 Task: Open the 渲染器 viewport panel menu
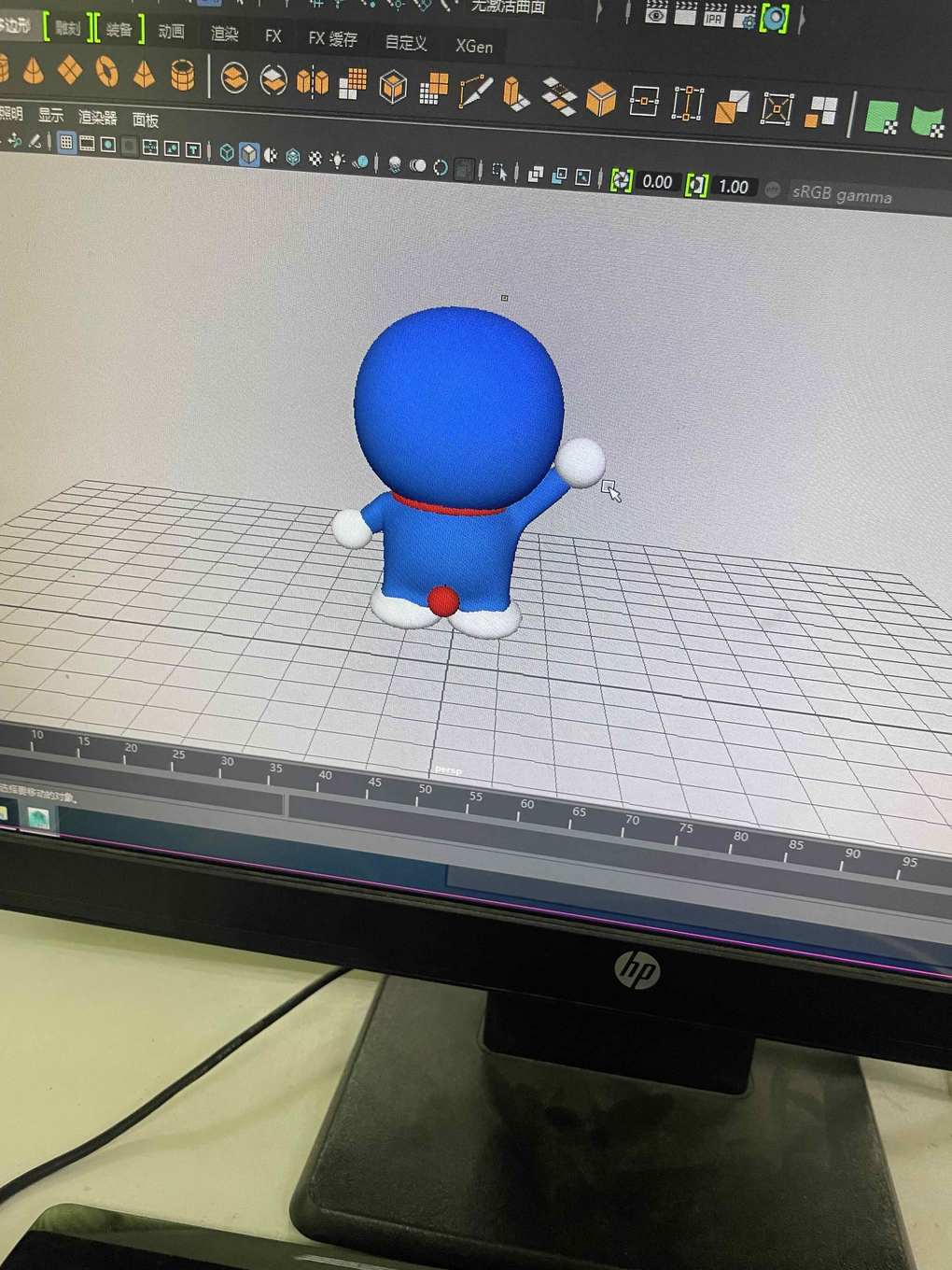tap(98, 117)
